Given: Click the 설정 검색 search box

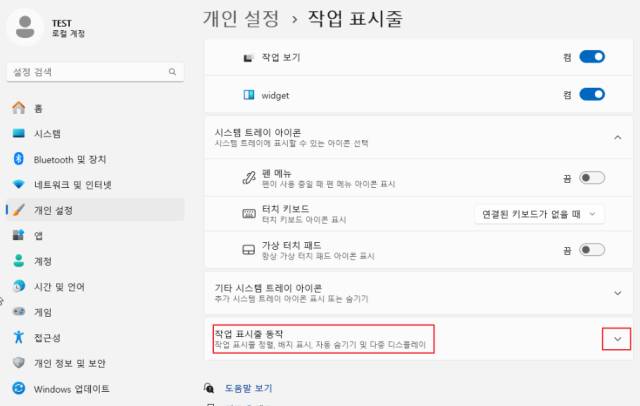Looking at the screenshot, I should (x=93, y=72).
